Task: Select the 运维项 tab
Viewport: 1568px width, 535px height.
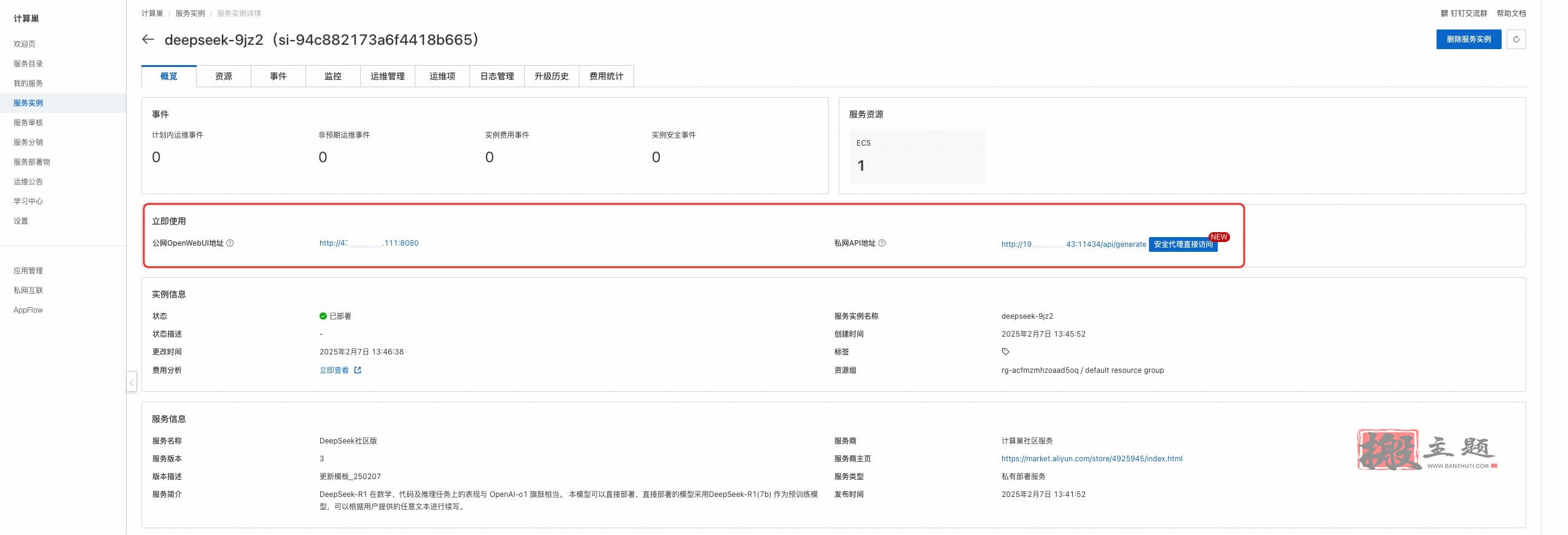Action: (442, 76)
